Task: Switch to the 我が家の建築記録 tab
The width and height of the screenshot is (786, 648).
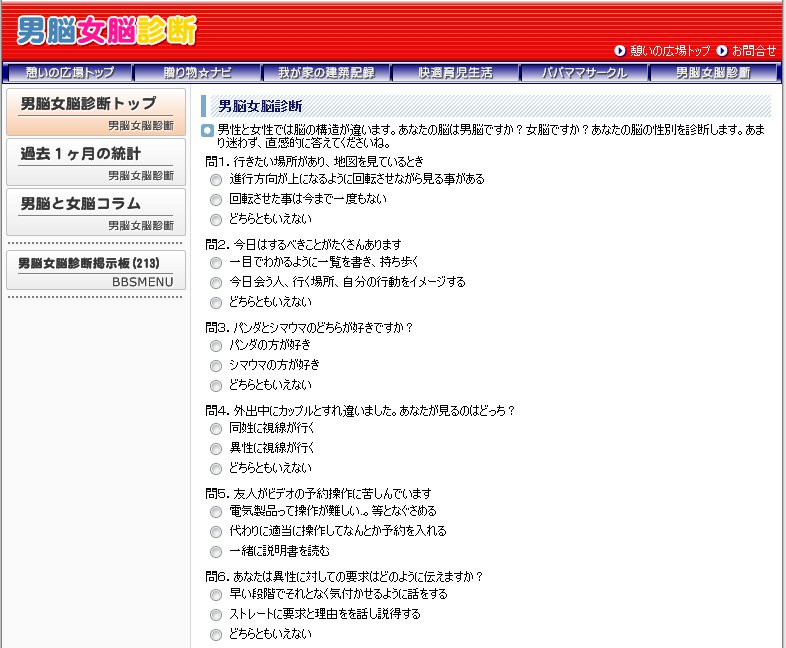Action: (x=325, y=73)
